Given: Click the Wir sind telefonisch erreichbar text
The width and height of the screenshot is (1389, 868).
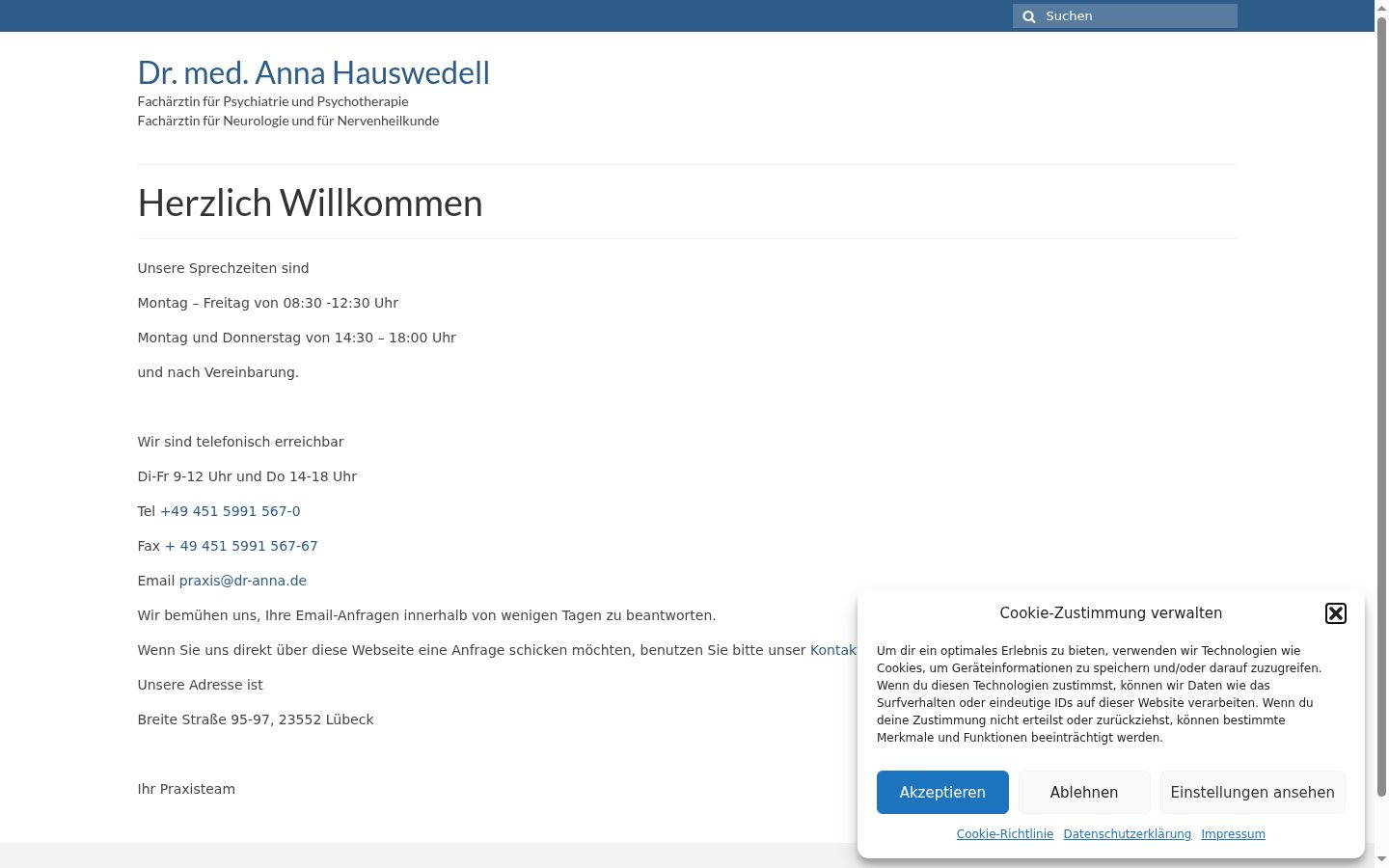Looking at the screenshot, I should click(241, 442).
